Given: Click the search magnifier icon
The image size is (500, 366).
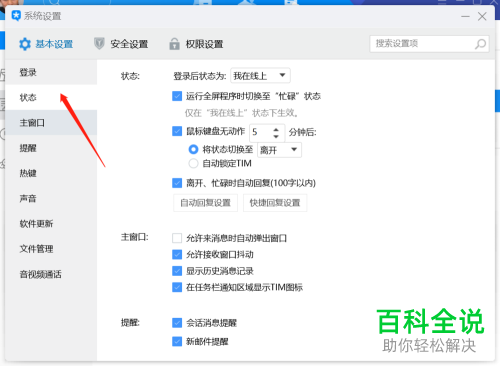Looking at the screenshot, I should (480, 44).
